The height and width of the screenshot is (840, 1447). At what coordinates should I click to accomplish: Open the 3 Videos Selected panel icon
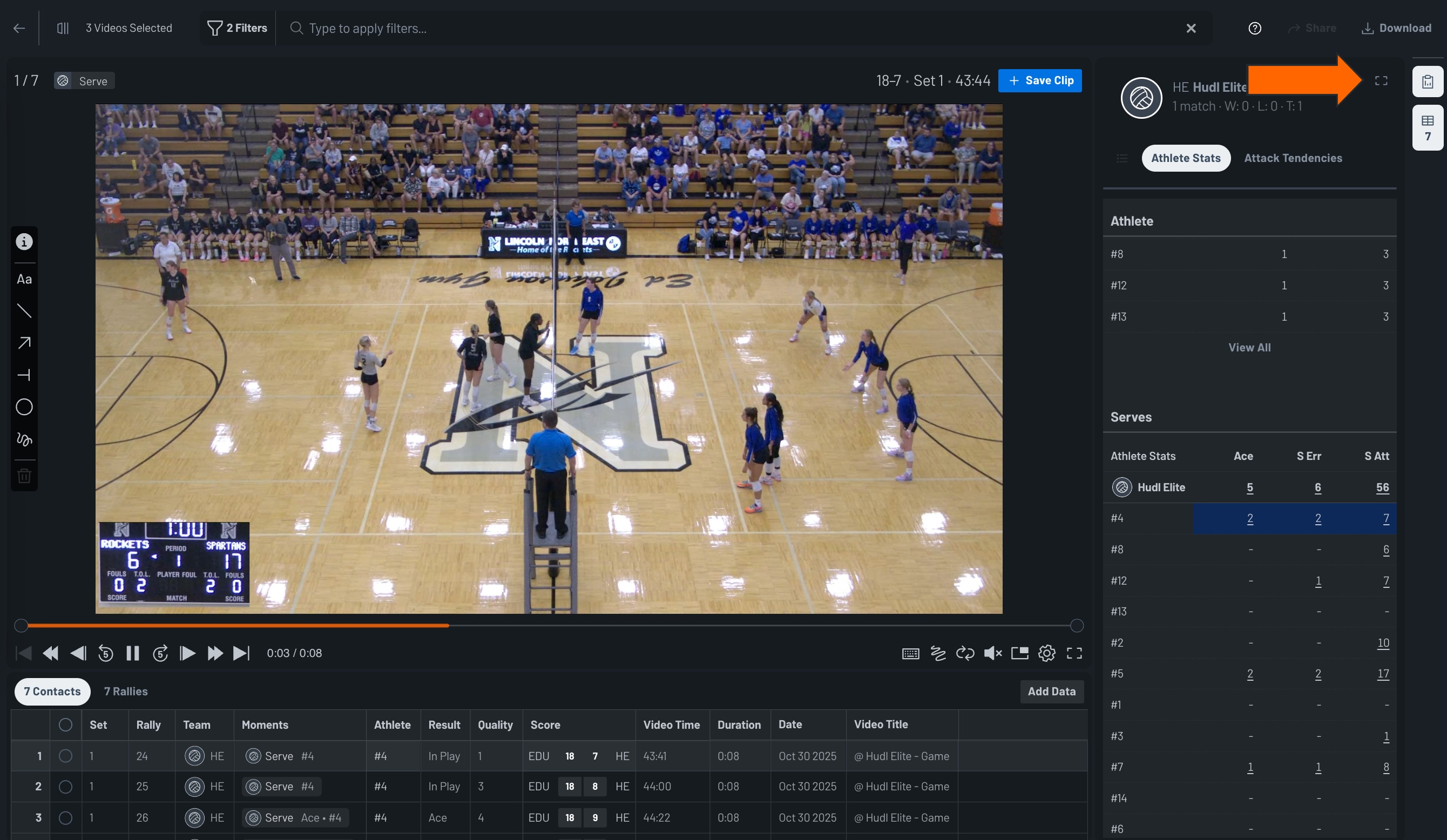(63, 28)
